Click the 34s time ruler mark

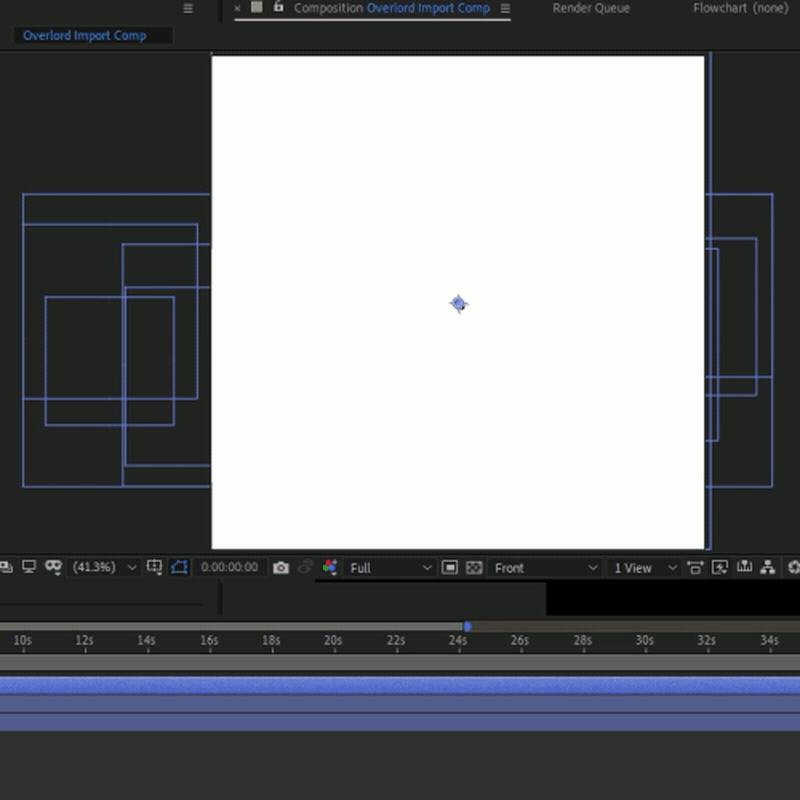(769, 640)
